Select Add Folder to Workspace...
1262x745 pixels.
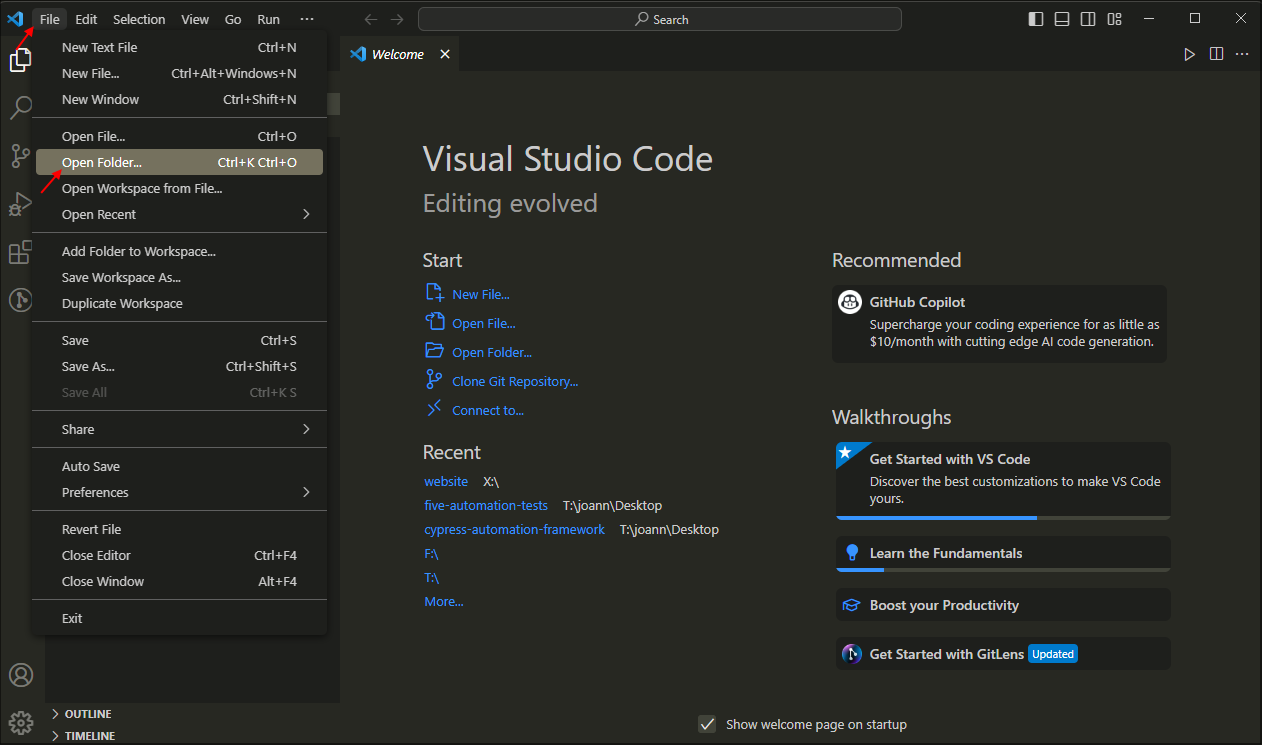180,251
